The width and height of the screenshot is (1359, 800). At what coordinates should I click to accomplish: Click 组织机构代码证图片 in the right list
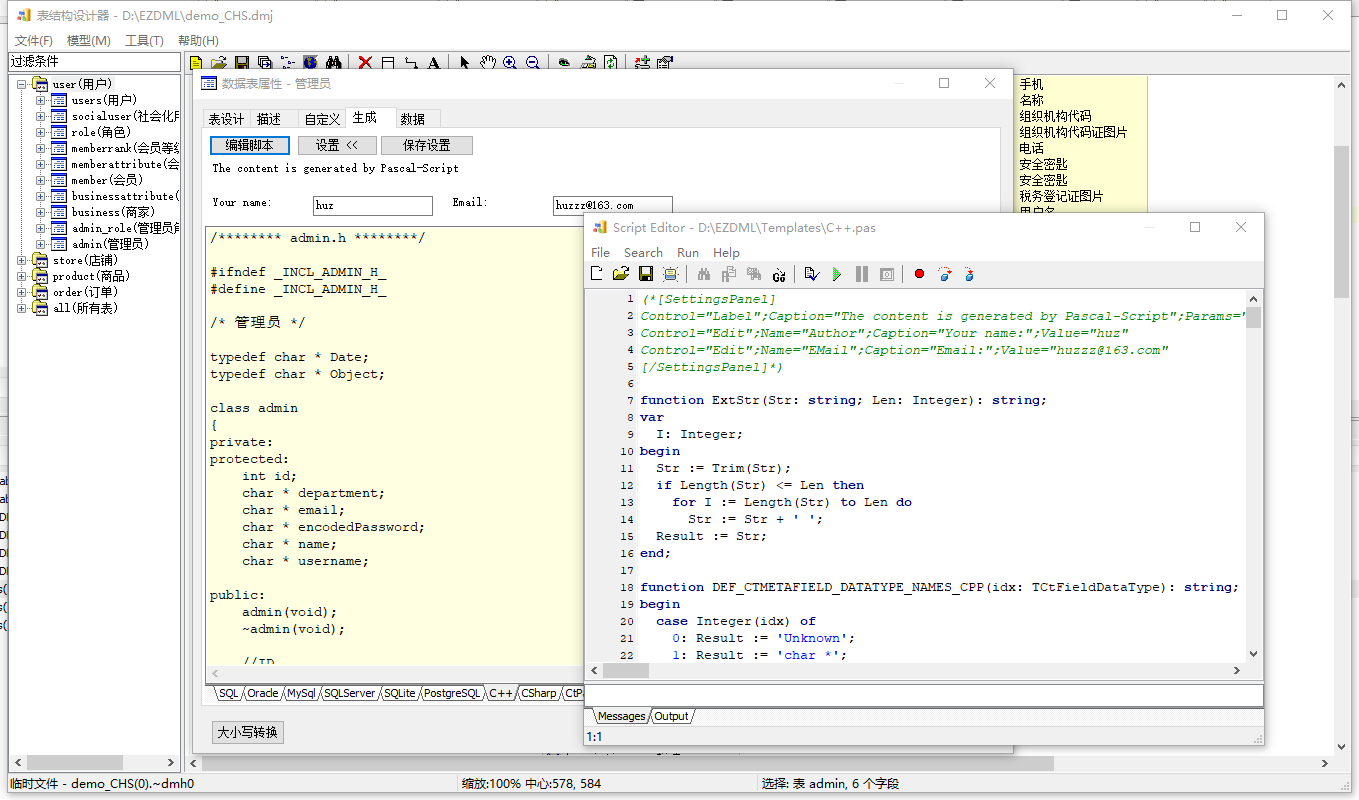click(x=1073, y=132)
